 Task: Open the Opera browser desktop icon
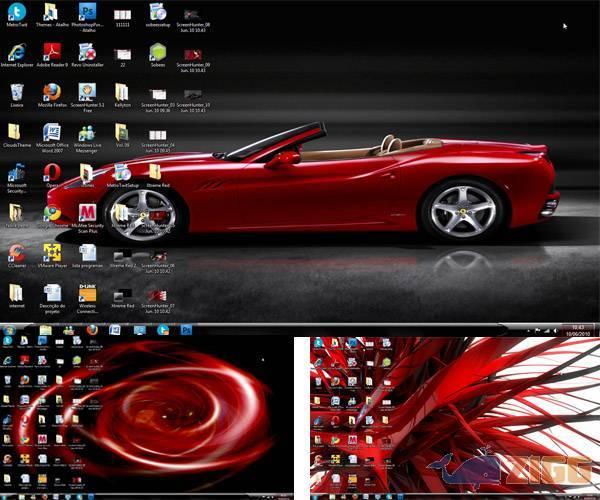pos(52,173)
